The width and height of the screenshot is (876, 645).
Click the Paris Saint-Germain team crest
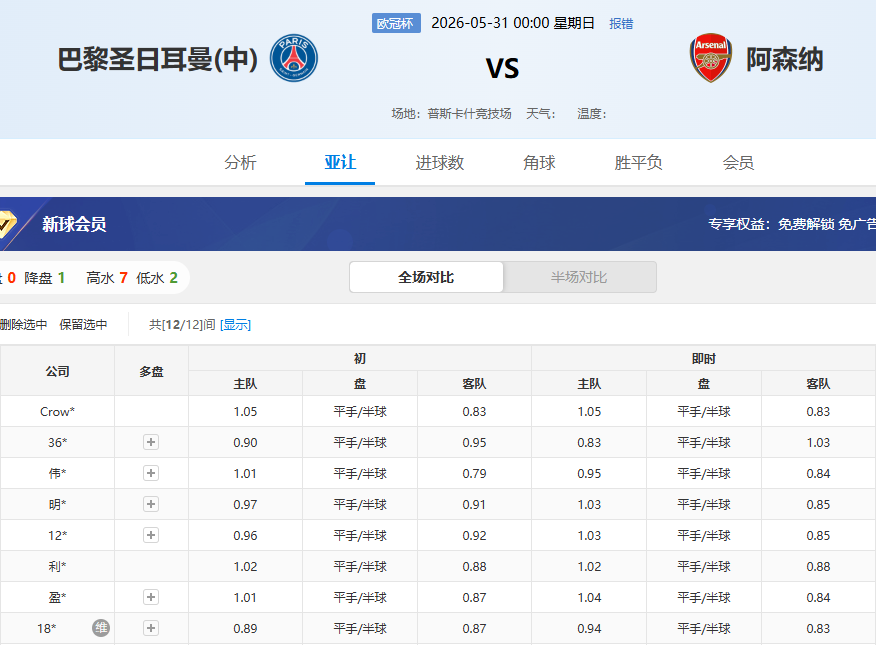point(294,58)
